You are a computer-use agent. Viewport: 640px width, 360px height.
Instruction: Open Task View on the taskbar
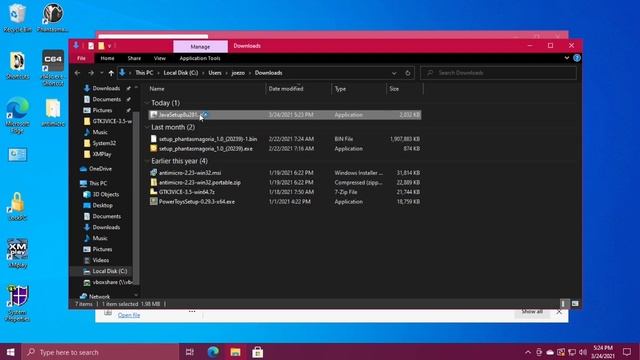tap(190, 352)
